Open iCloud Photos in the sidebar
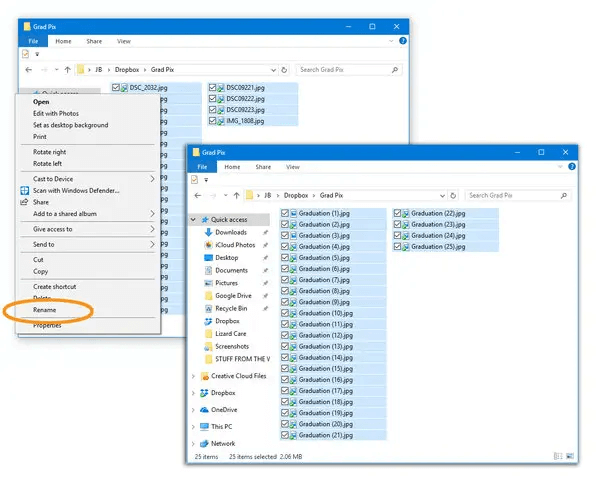This screenshot has height=488, width=600. pos(234,245)
